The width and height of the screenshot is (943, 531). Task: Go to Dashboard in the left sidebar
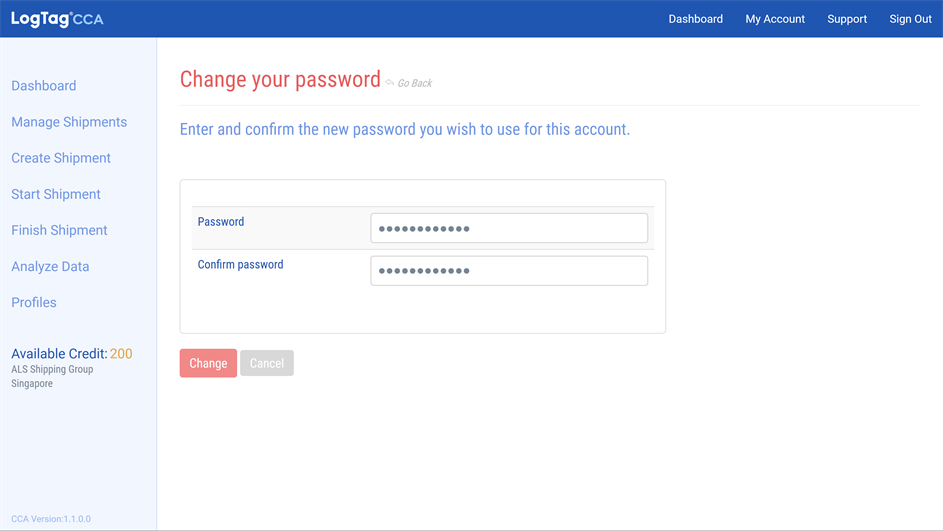click(44, 86)
